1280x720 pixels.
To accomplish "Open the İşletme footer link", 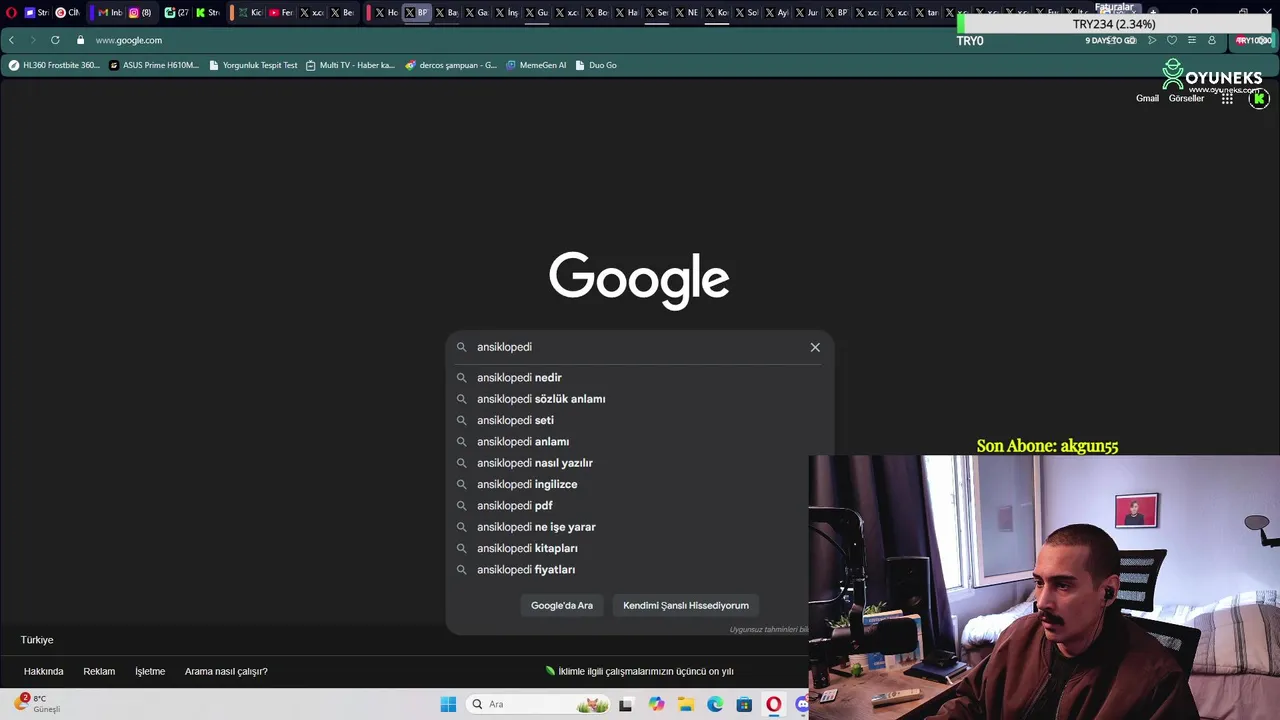I will coord(150,671).
